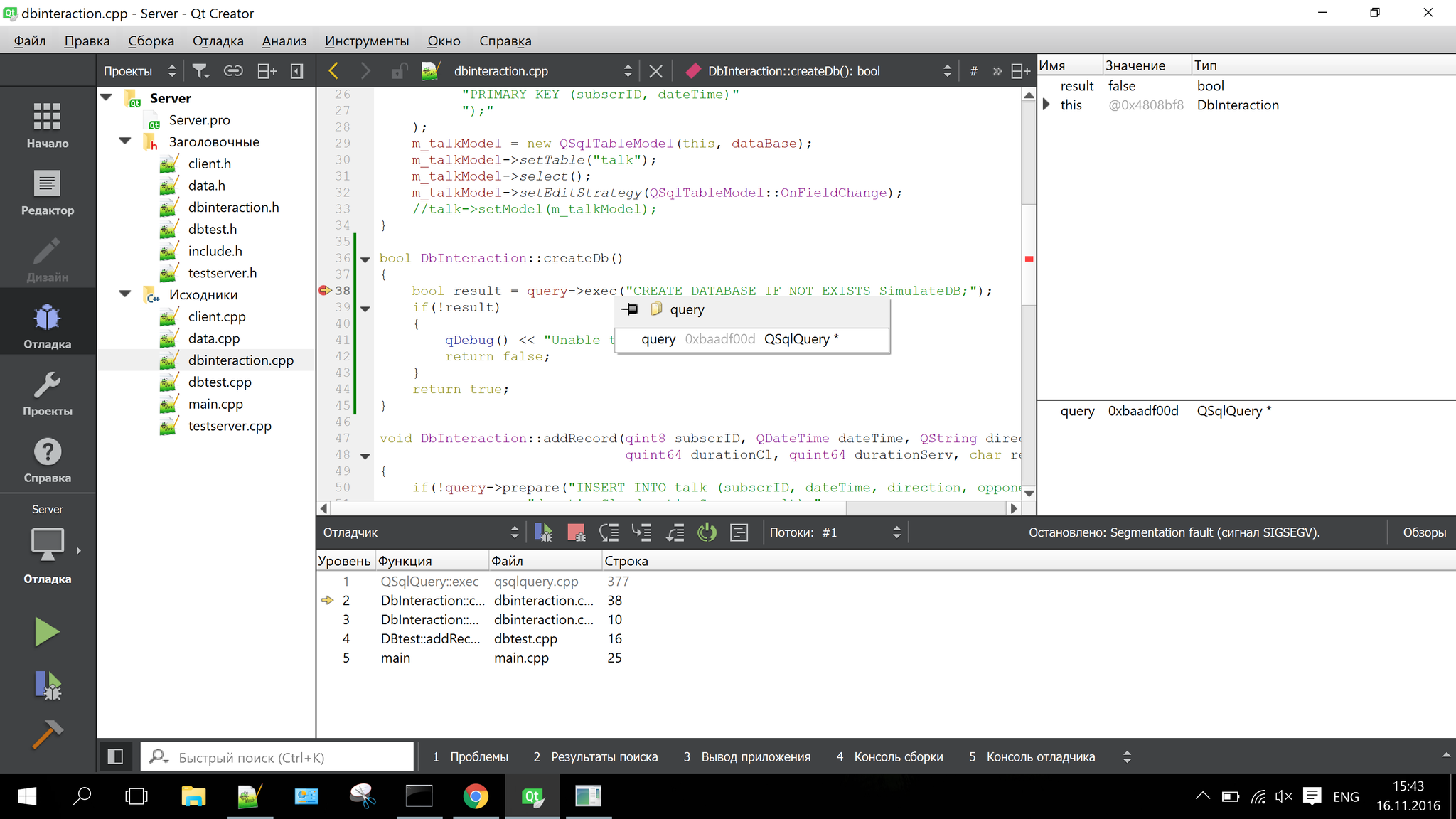Restart the debugging session icon

[x=707, y=532]
